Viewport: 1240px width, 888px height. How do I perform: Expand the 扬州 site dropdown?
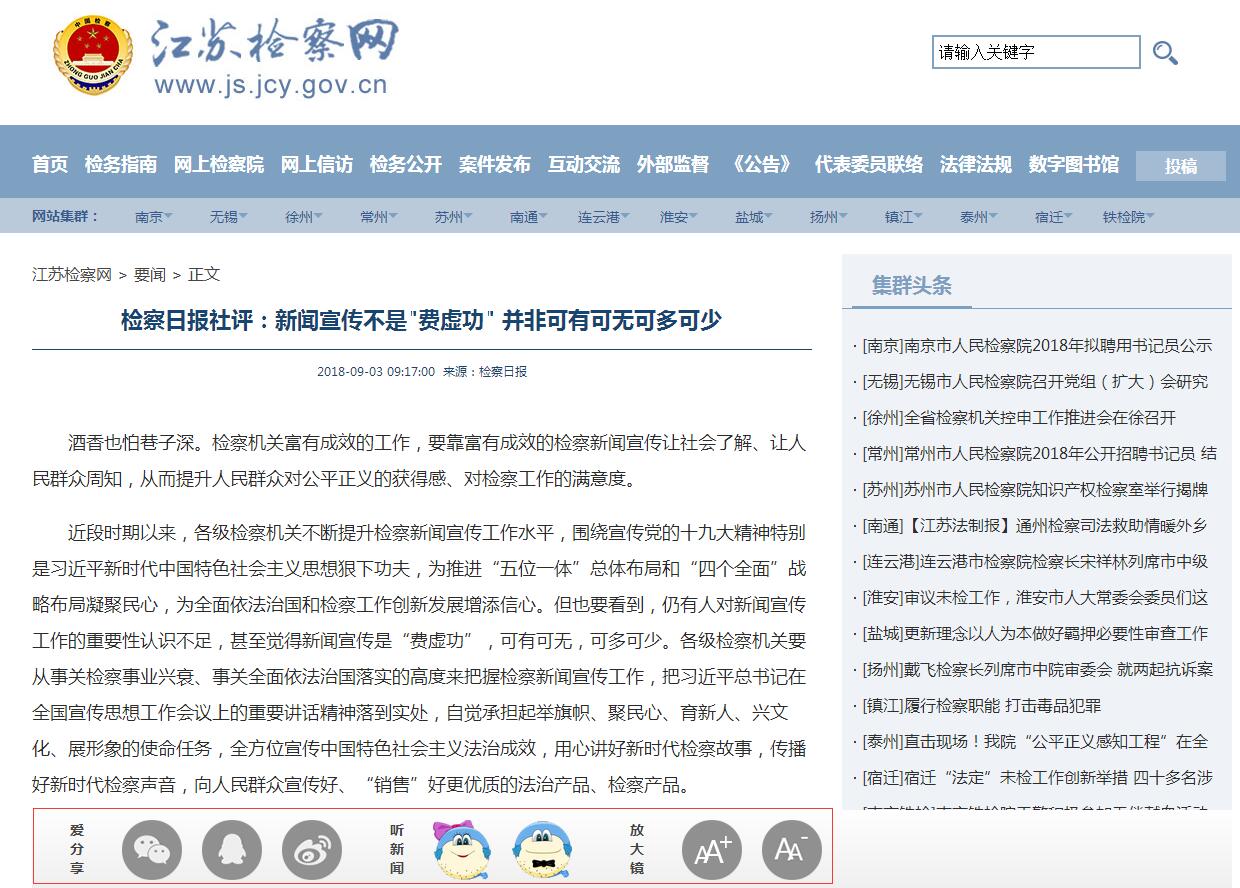click(x=829, y=216)
